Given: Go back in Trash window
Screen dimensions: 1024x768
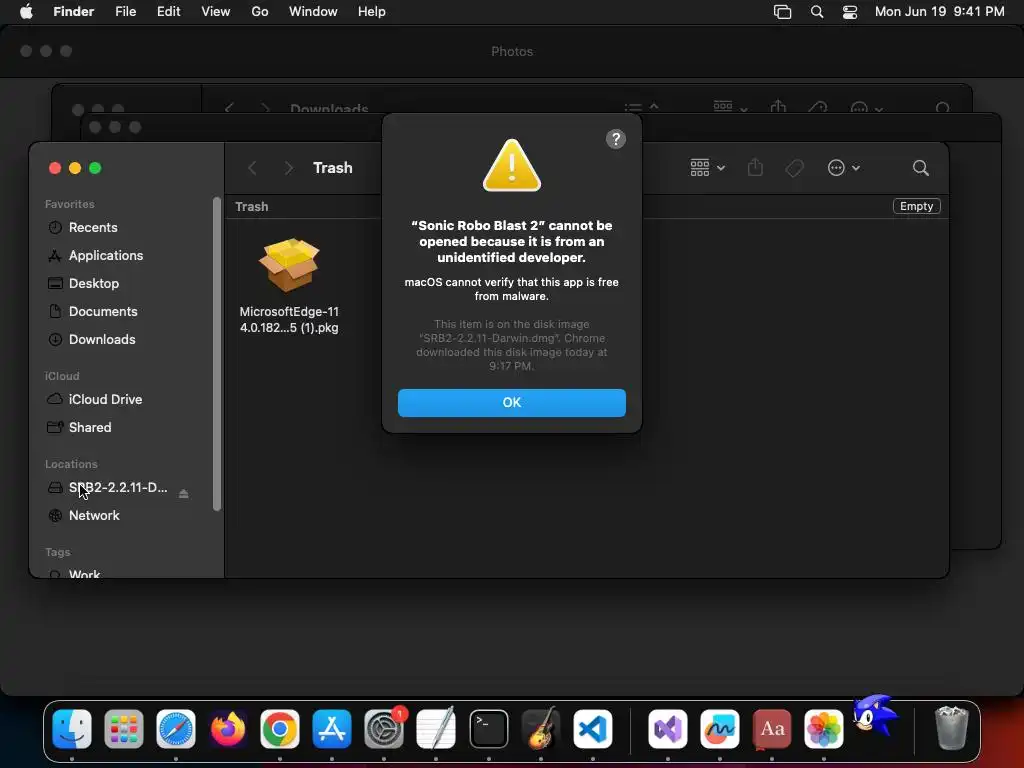Looking at the screenshot, I should pyautogui.click(x=252, y=168).
